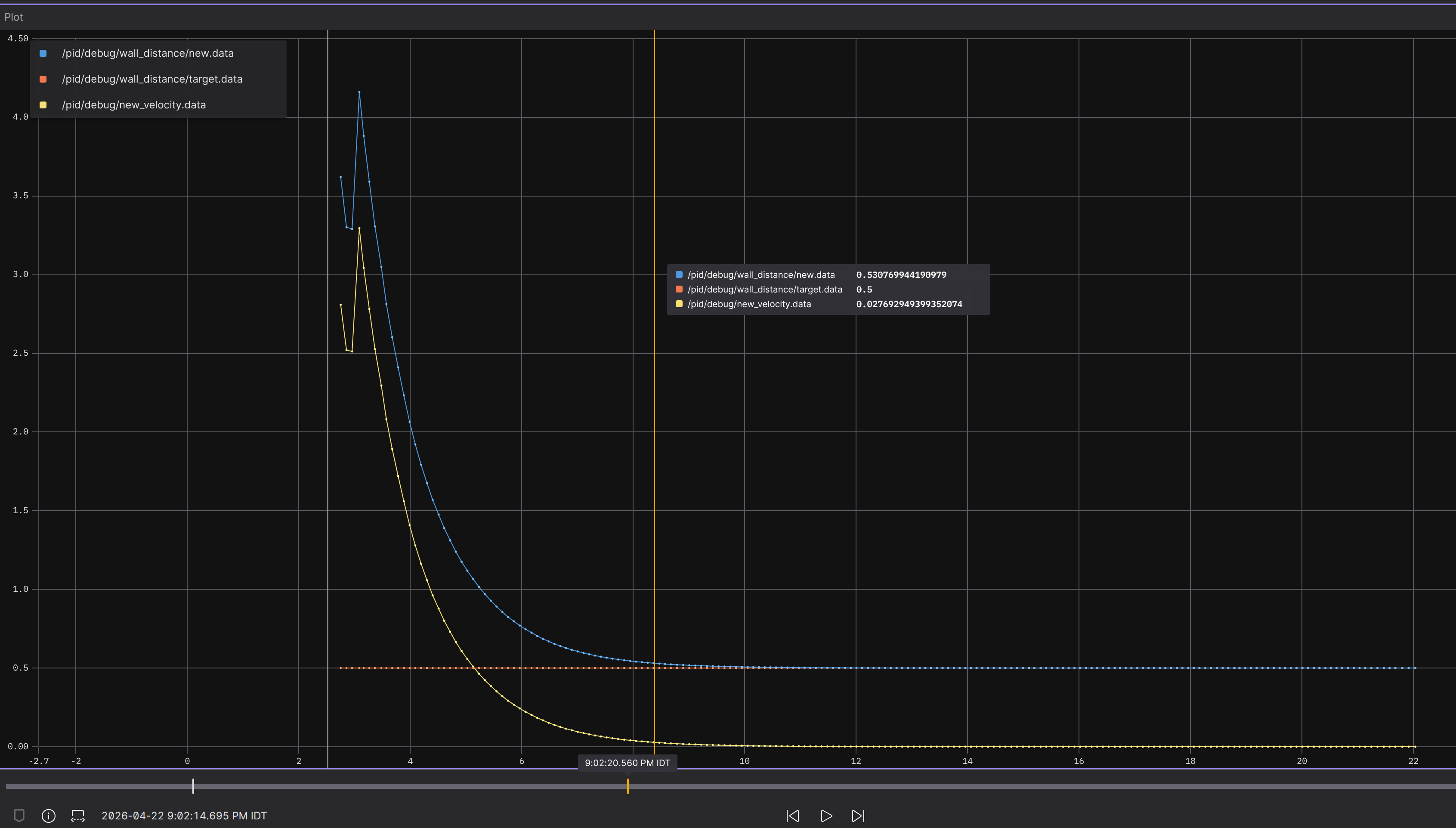Enable the loop playback icon
1456x828 pixels.
(78, 815)
